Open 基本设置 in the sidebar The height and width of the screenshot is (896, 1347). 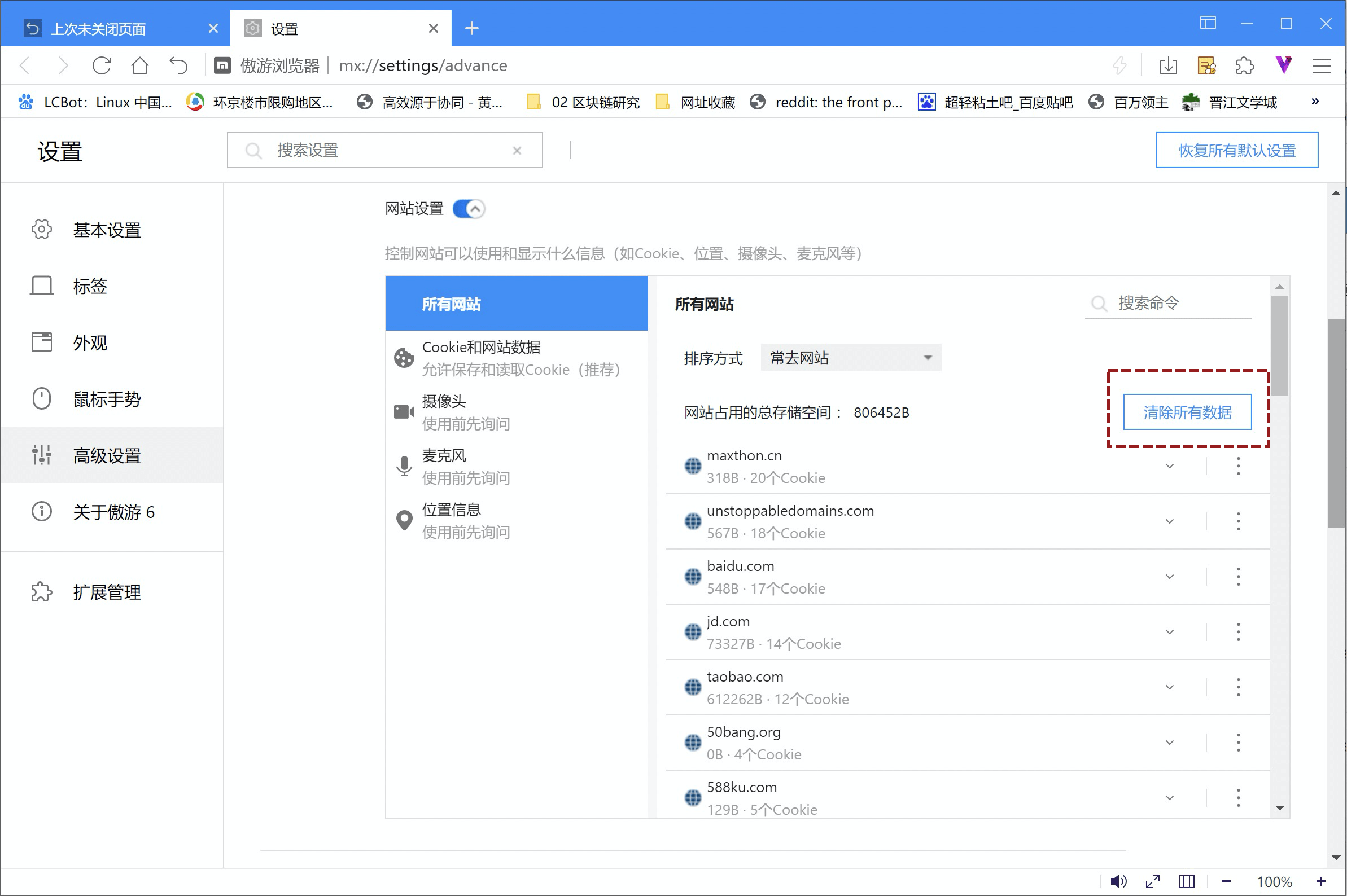click(x=112, y=230)
